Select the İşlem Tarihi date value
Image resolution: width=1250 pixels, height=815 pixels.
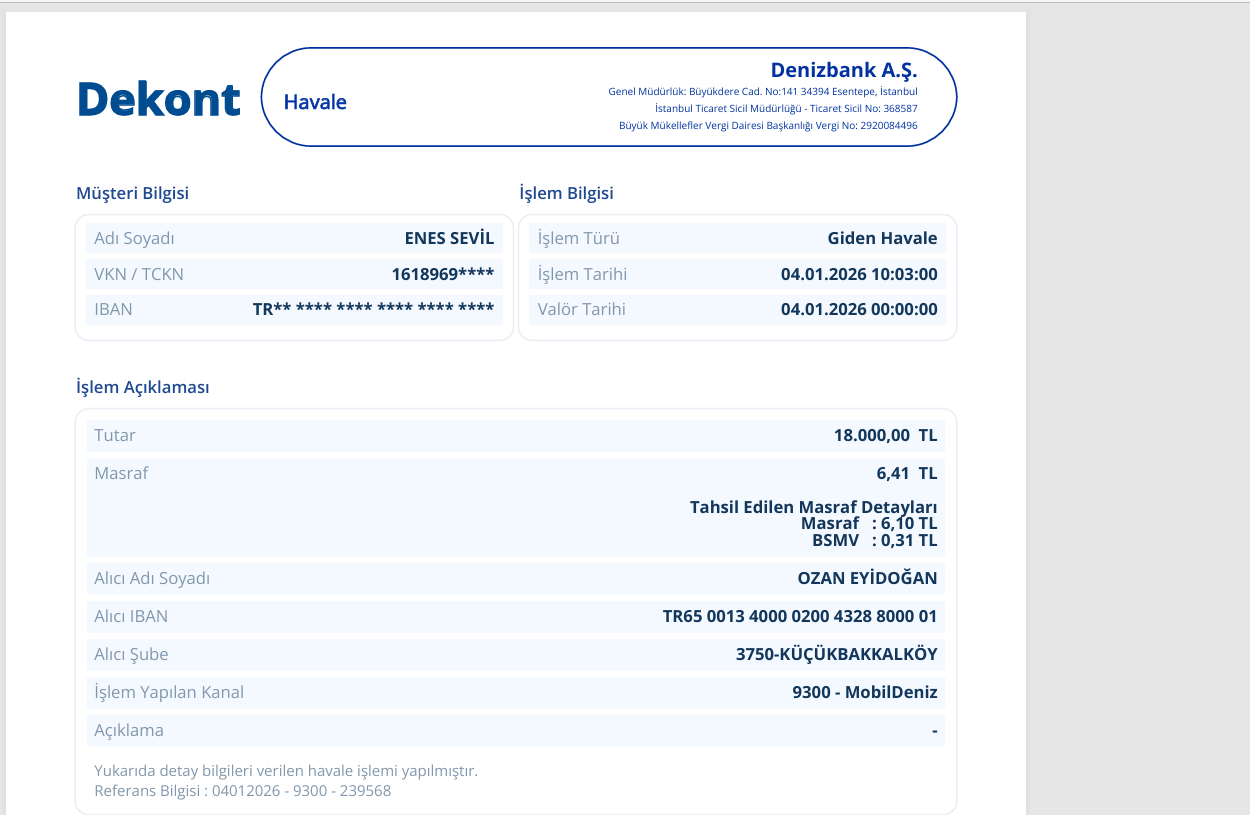[859, 274]
